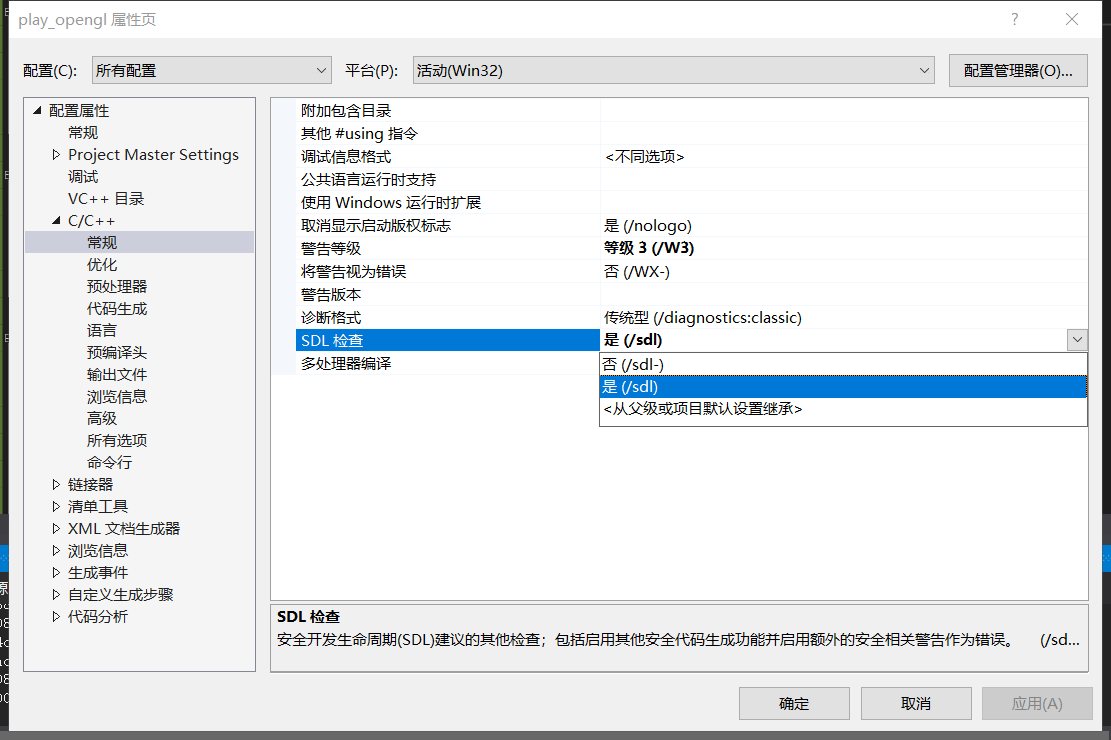Click the help question mark icon

click(1014, 19)
